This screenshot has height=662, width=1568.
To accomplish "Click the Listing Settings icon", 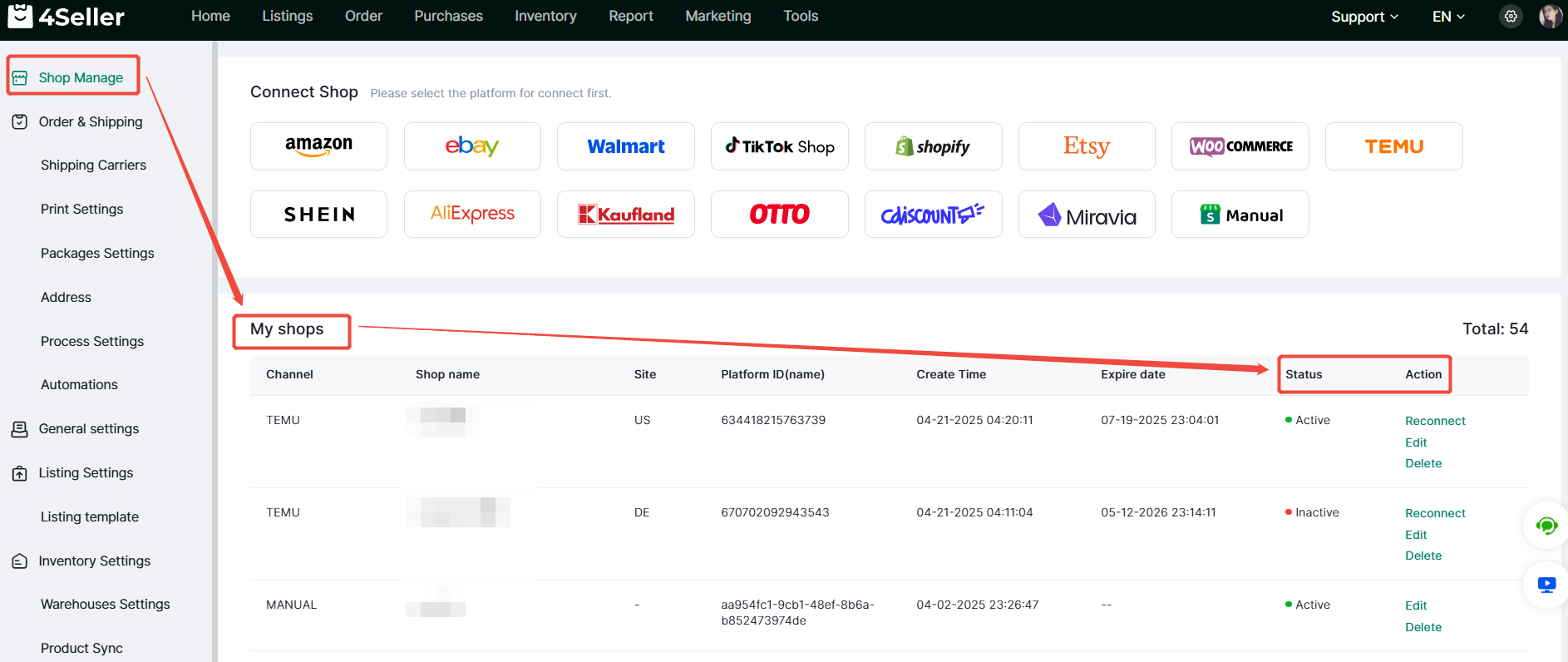I will (x=20, y=473).
